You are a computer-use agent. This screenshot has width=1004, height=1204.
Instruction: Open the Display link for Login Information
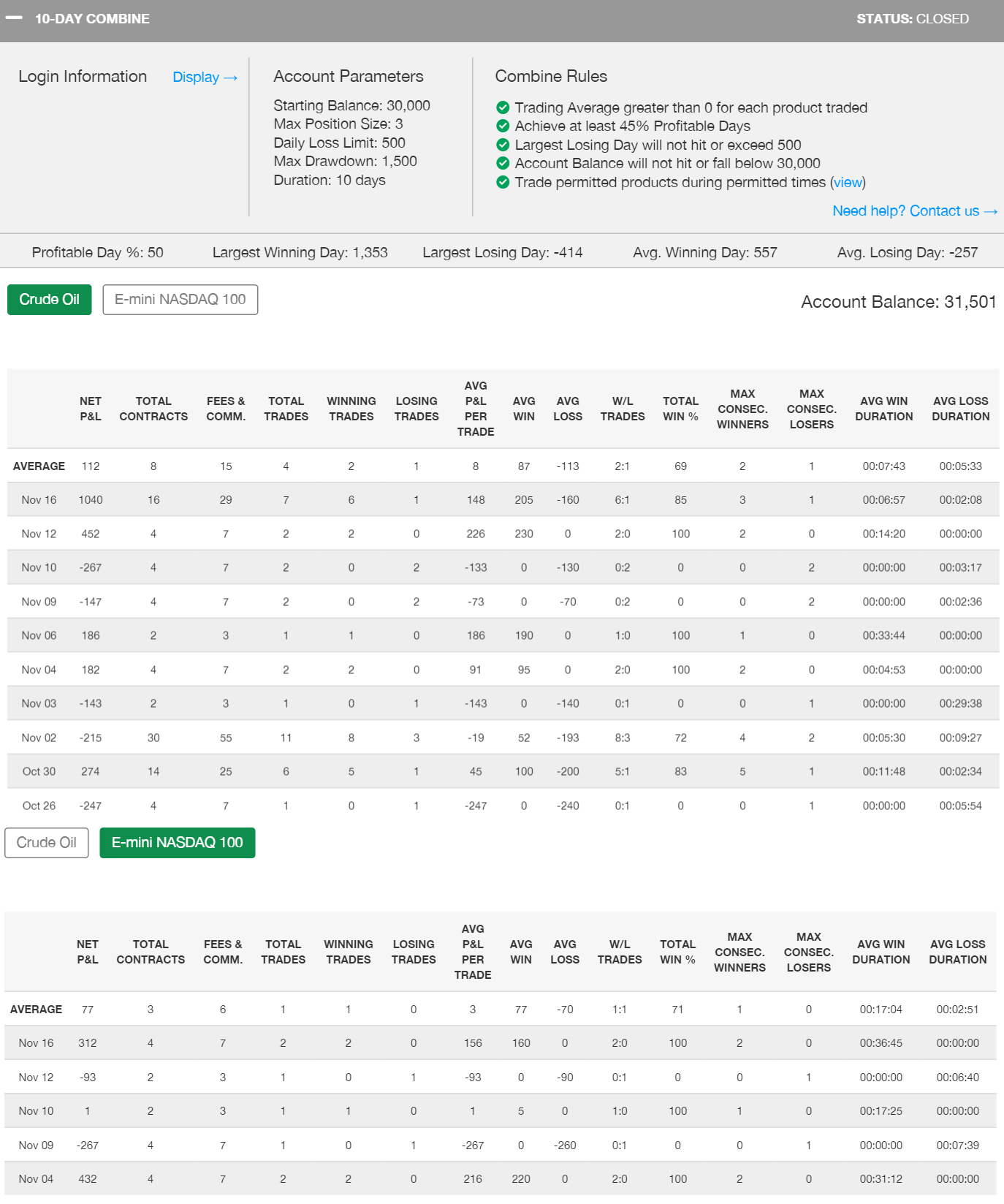click(205, 77)
